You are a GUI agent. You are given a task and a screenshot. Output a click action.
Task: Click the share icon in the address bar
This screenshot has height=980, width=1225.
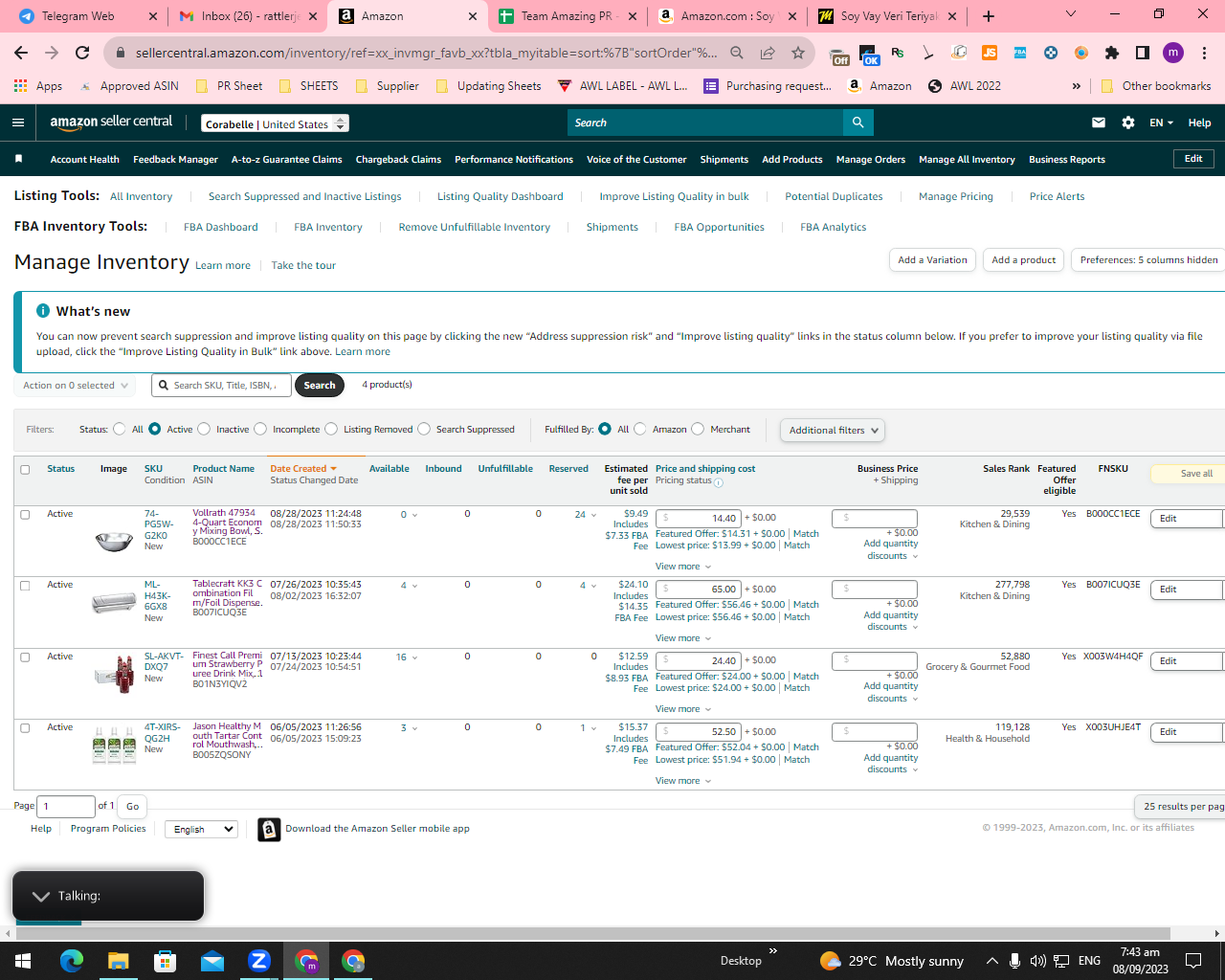pyautogui.click(x=768, y=53)
